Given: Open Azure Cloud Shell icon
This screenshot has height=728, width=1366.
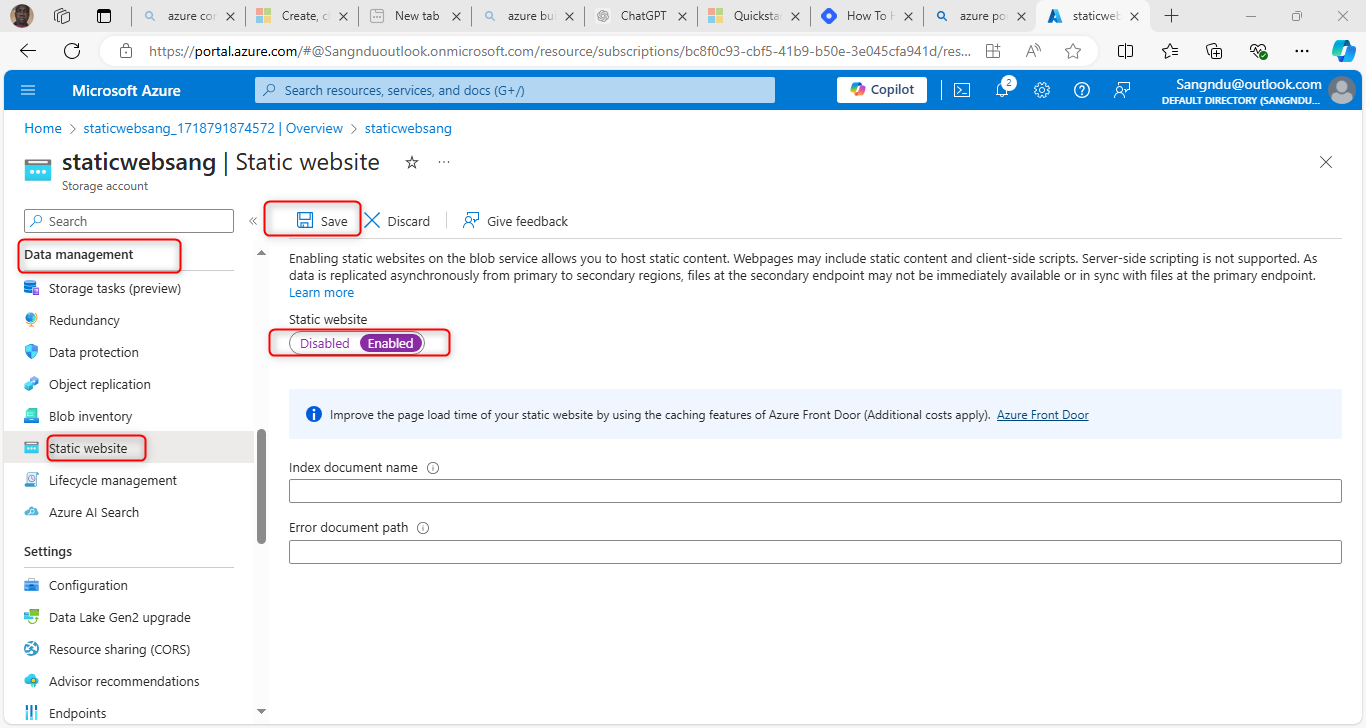Looking at the screenshot, I should tap(961, 90).
